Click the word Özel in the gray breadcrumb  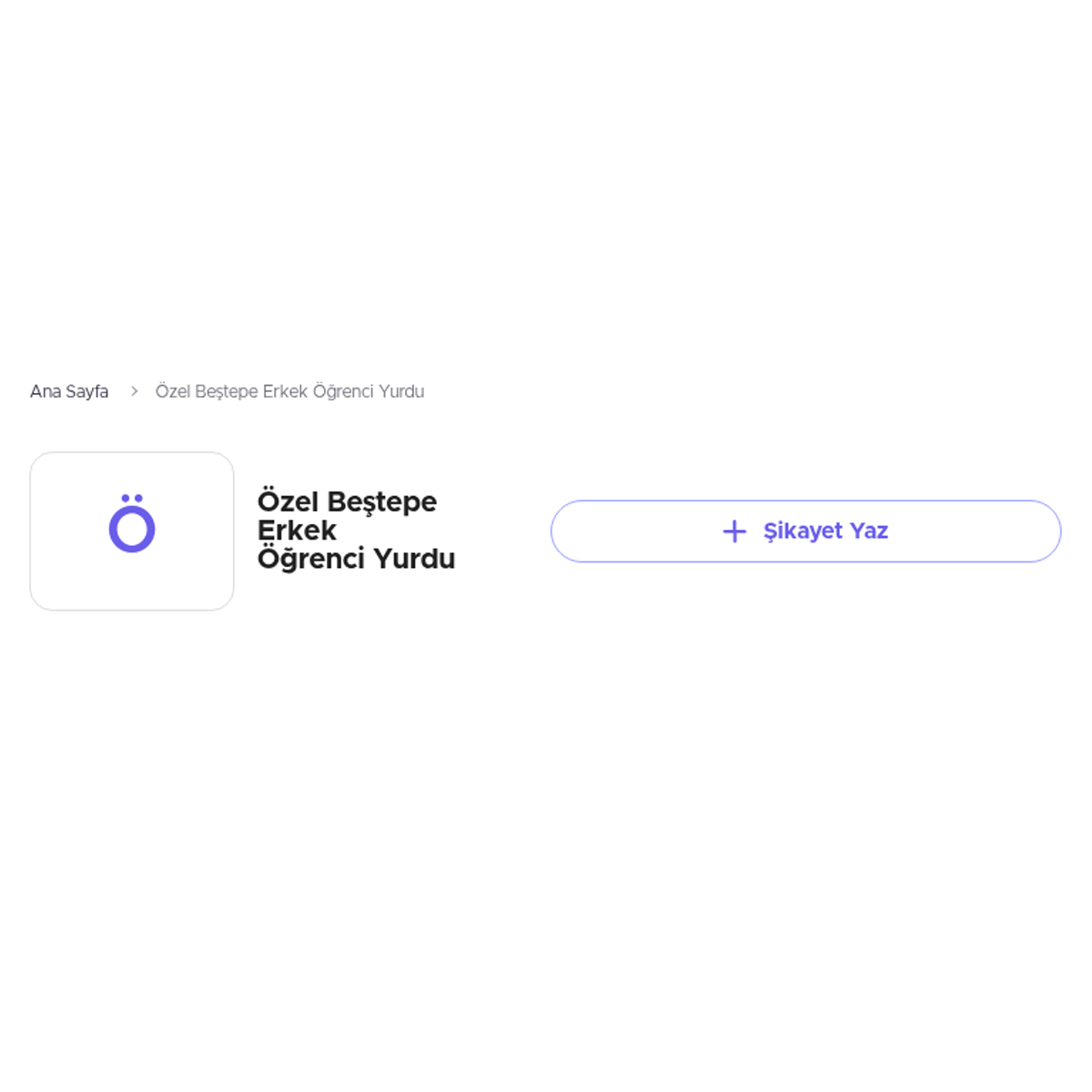coord(173,391)
